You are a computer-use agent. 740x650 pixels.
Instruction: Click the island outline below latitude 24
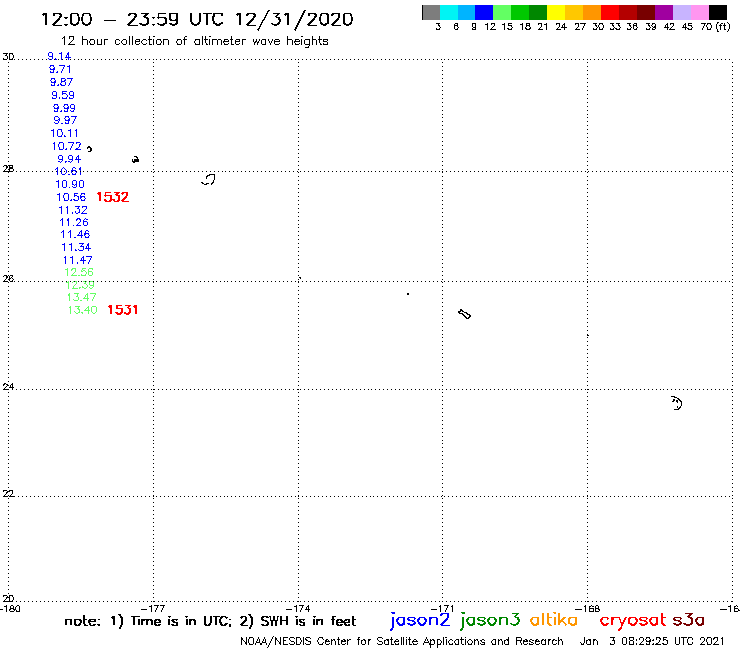pos(677,403)
